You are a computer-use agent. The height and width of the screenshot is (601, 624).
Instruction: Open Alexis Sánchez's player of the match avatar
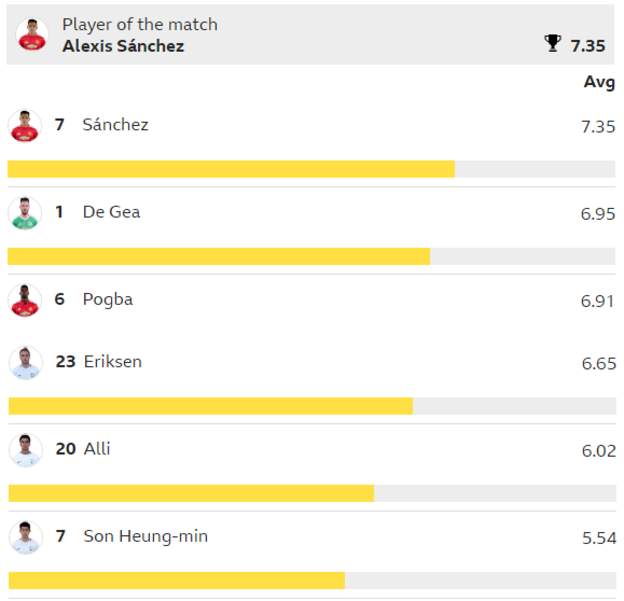point(32,34)
